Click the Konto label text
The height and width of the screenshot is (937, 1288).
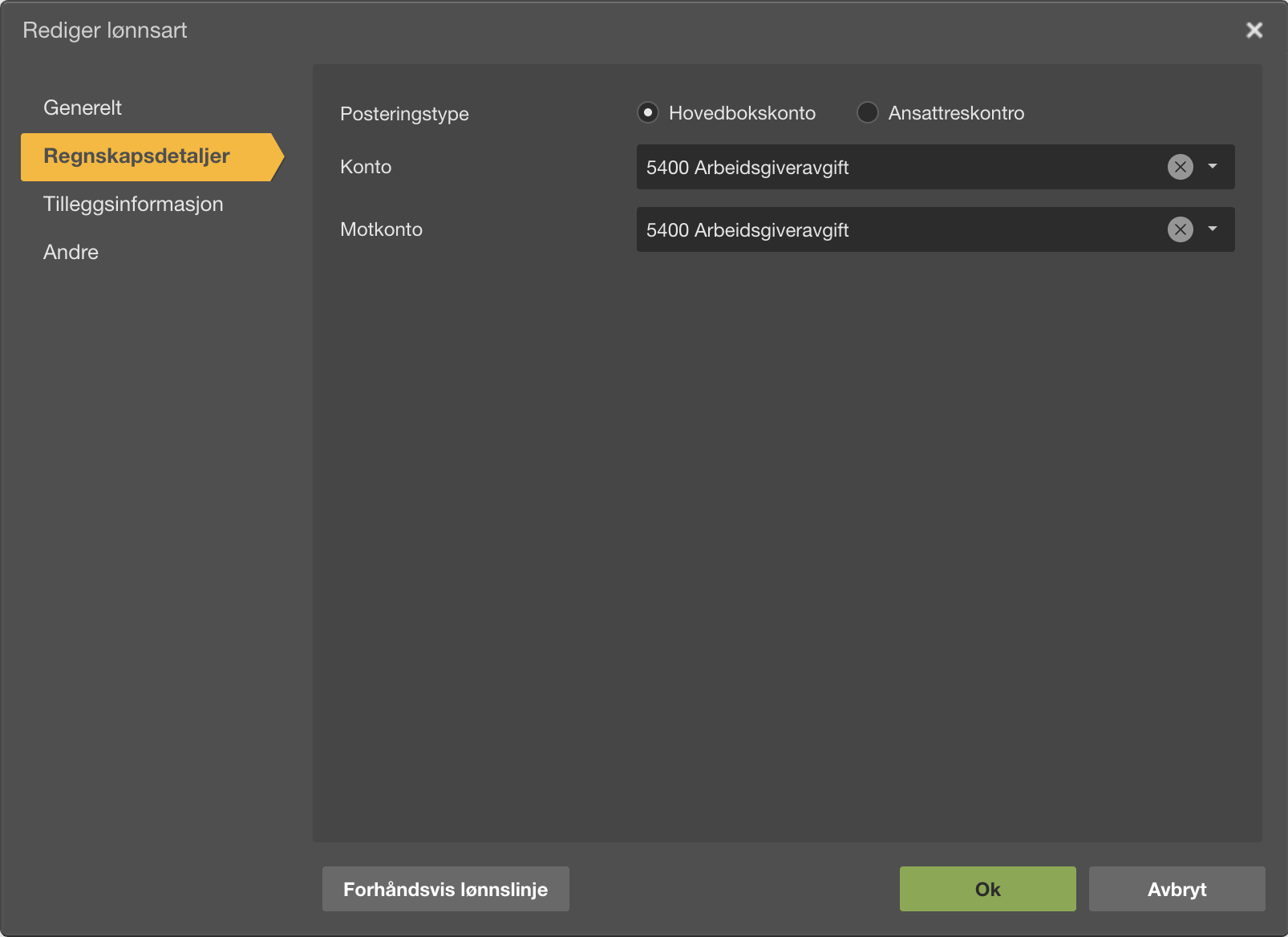pos(366,167)
